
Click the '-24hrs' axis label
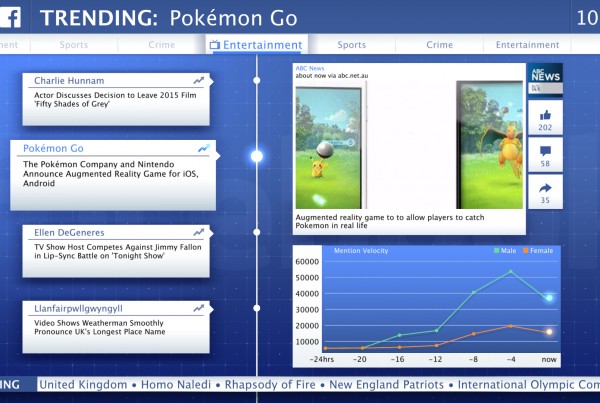click(x=321, y=359)
